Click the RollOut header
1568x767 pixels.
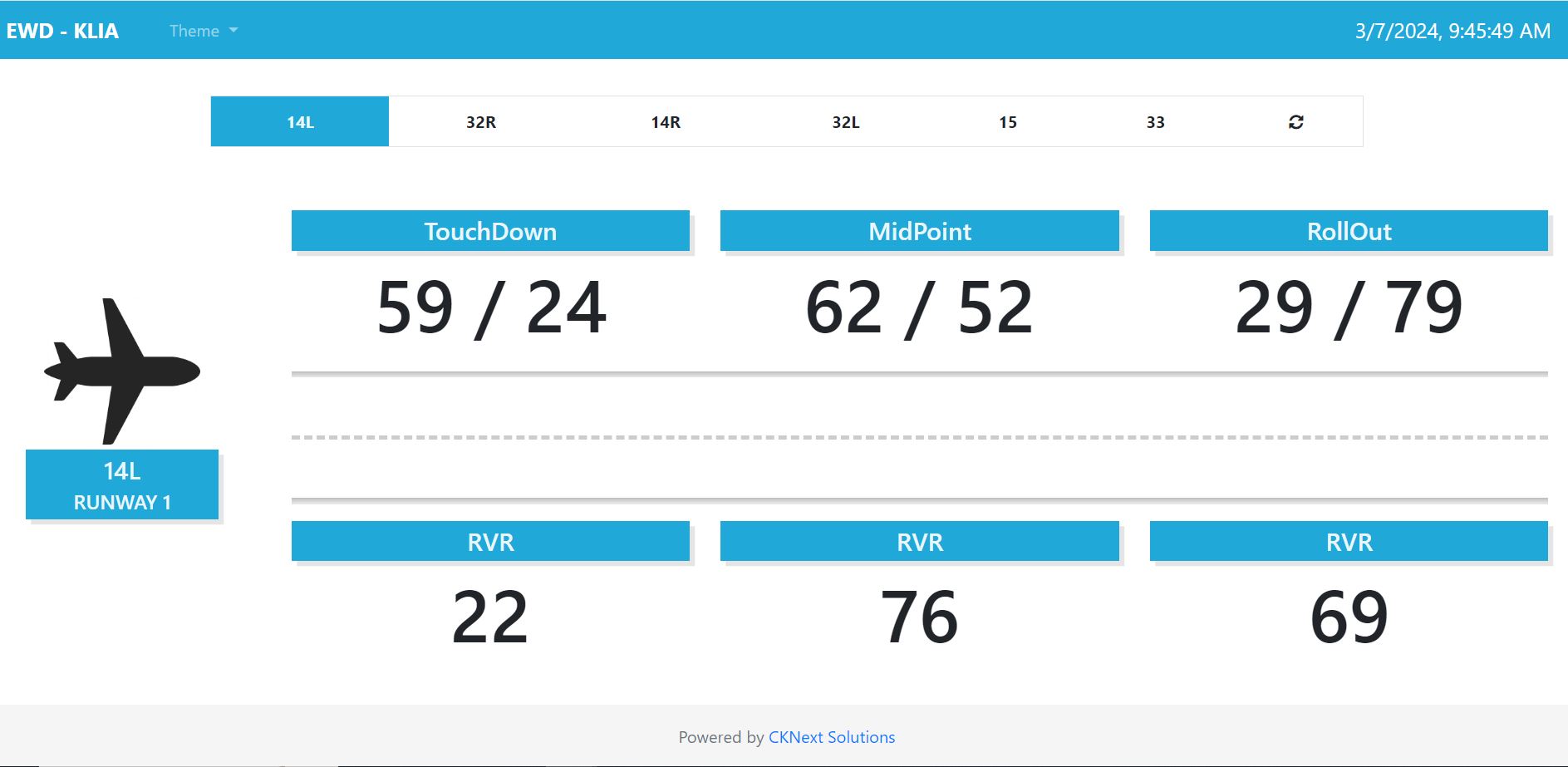tap(1348, 231)
